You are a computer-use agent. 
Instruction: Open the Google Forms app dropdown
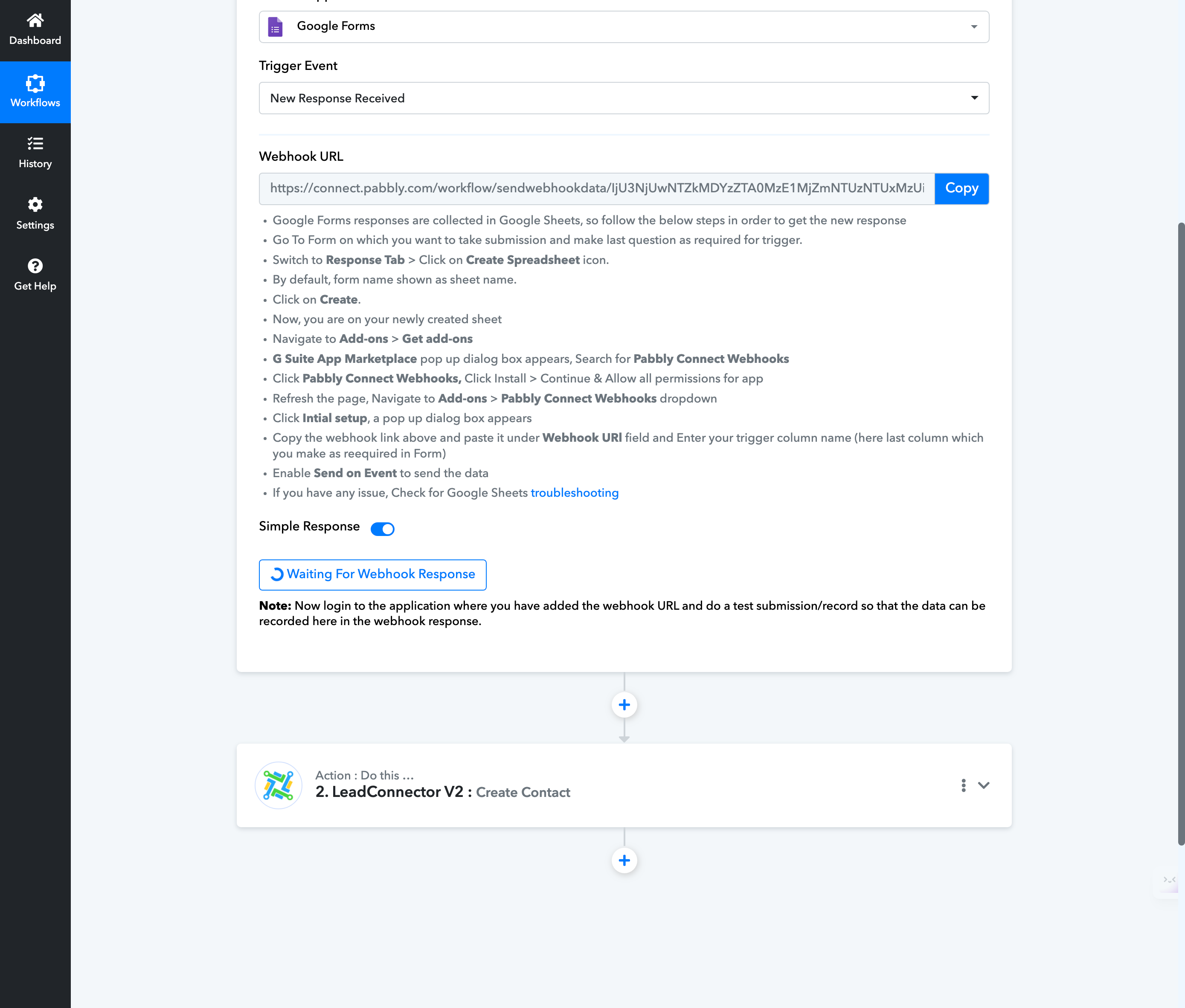pos(624,26)
